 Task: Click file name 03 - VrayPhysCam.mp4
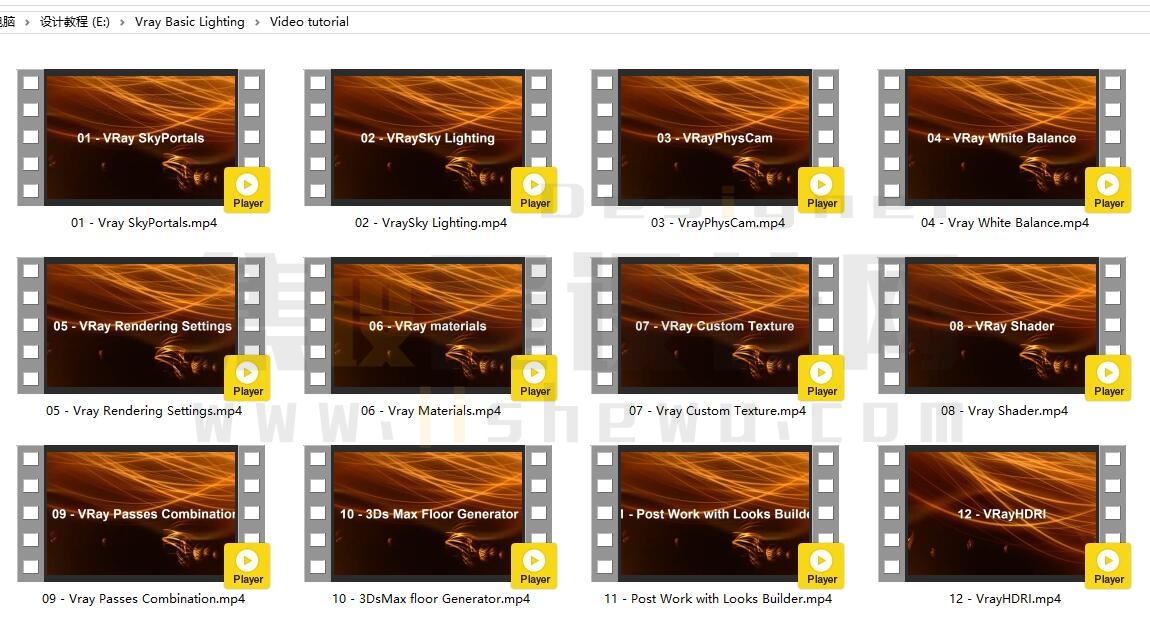click(x=717, y=222)
